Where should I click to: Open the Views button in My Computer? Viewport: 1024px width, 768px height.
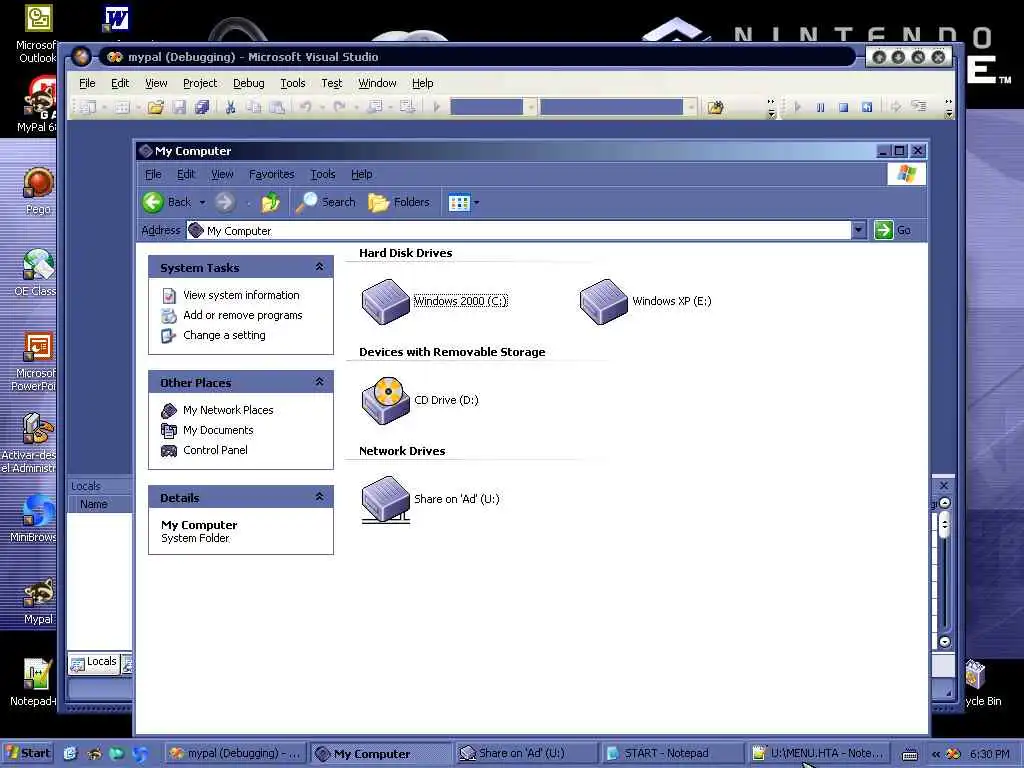[x=459, y=202]
